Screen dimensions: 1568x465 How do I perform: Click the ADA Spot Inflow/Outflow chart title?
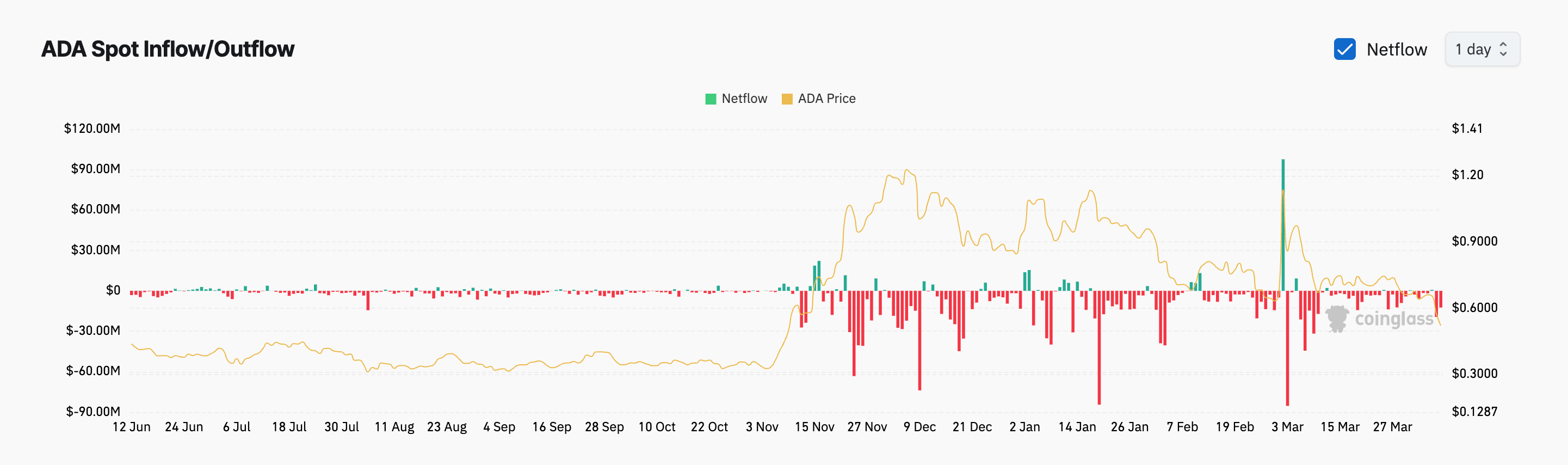(168, 50)
